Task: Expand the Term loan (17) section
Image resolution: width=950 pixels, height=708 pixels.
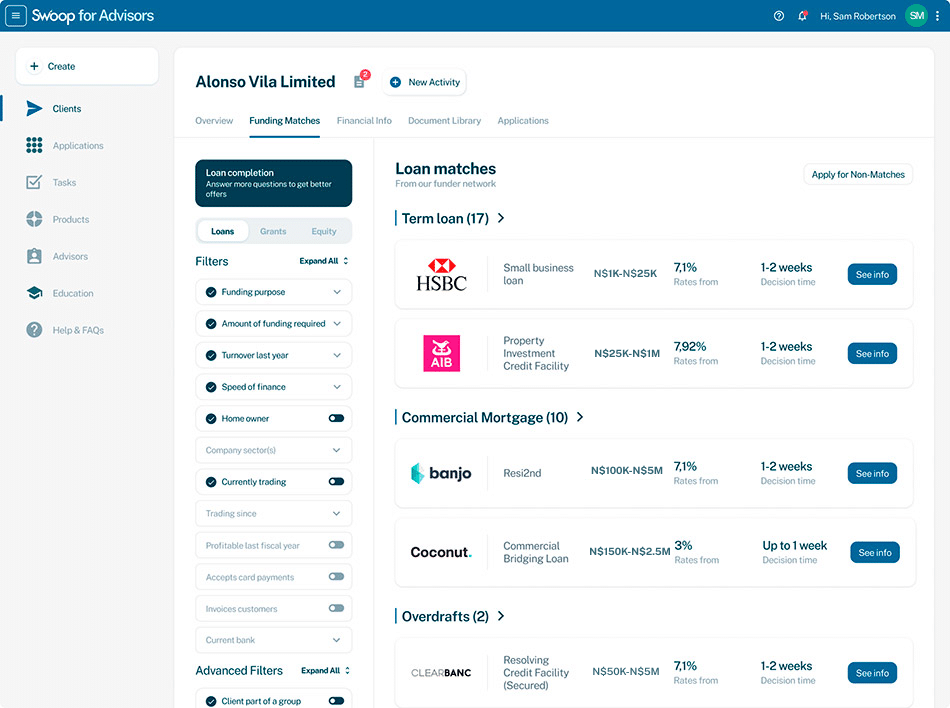Action: [501, 218]
